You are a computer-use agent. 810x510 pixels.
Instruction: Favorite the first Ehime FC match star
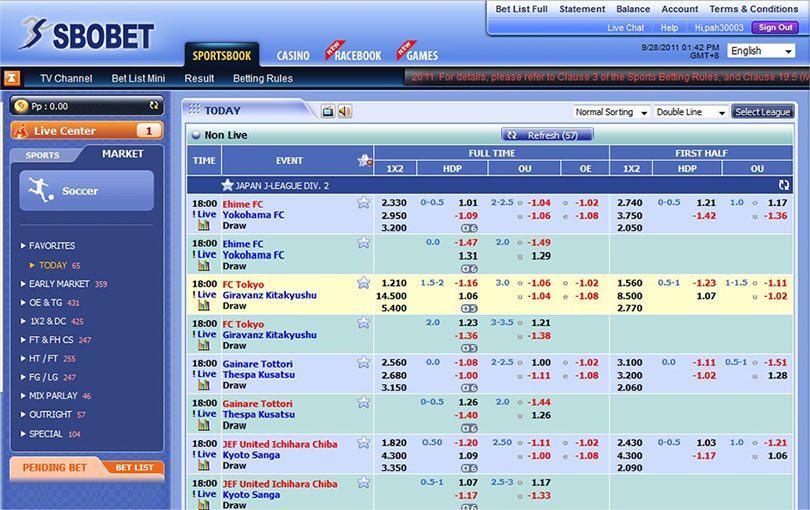(364, 203)
